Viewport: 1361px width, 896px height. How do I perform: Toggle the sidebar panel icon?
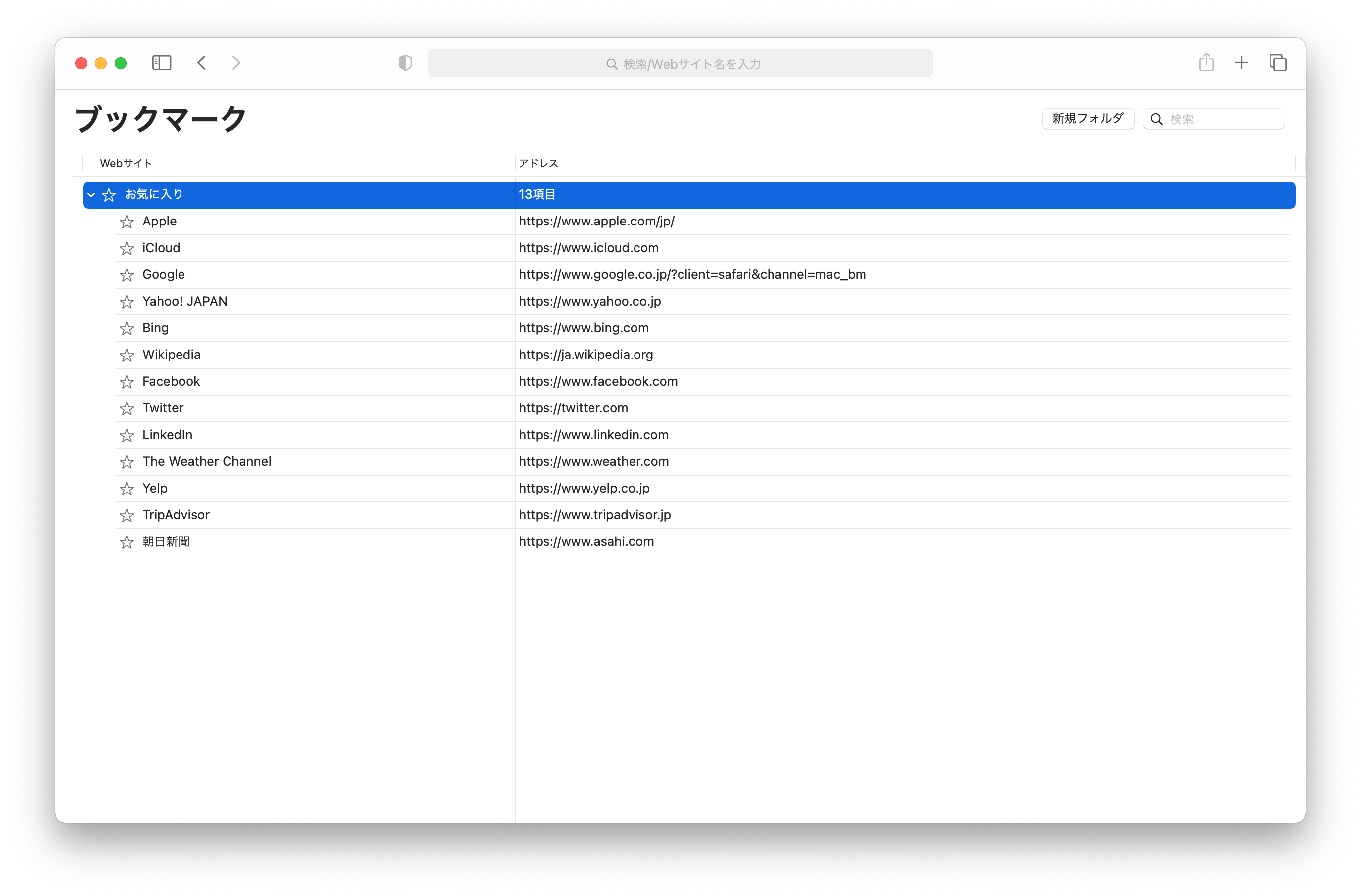(x=161, y=63)
